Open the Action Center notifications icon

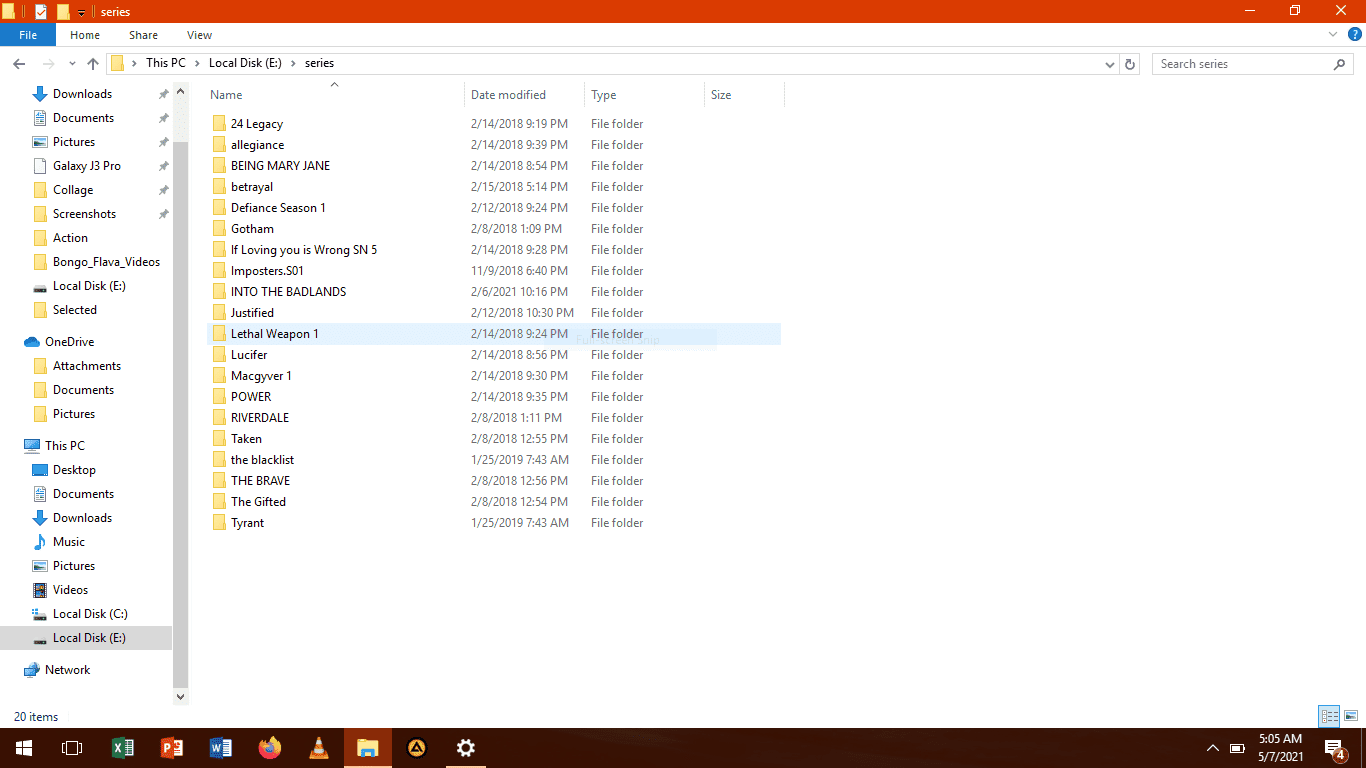1333,747
